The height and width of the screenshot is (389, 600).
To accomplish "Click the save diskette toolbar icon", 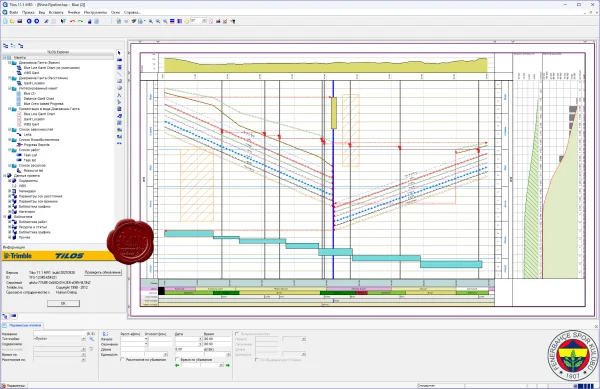I will pos(20,21).
